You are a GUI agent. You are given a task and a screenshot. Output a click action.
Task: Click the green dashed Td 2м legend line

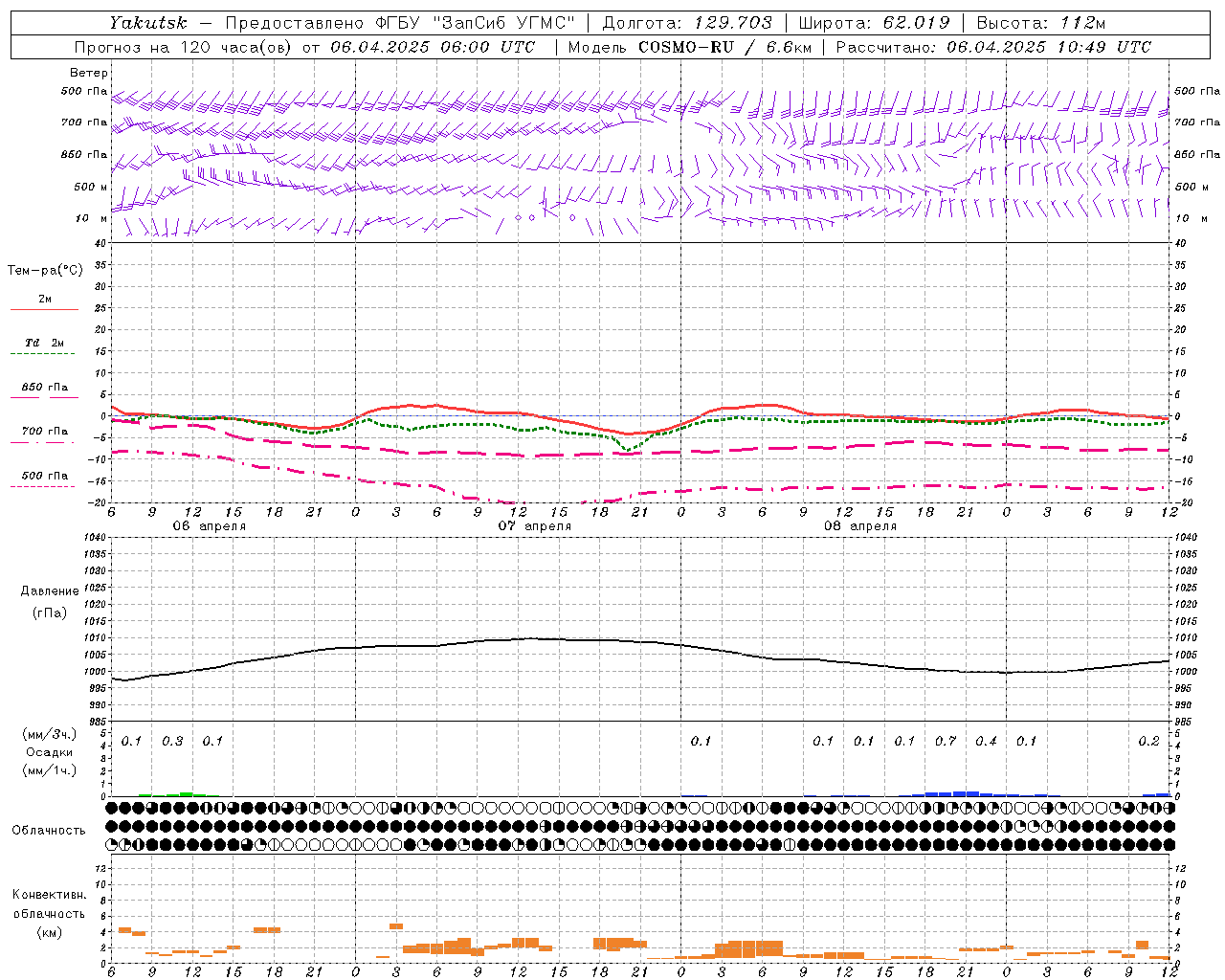pyautogui.click(x=42, y=354)
